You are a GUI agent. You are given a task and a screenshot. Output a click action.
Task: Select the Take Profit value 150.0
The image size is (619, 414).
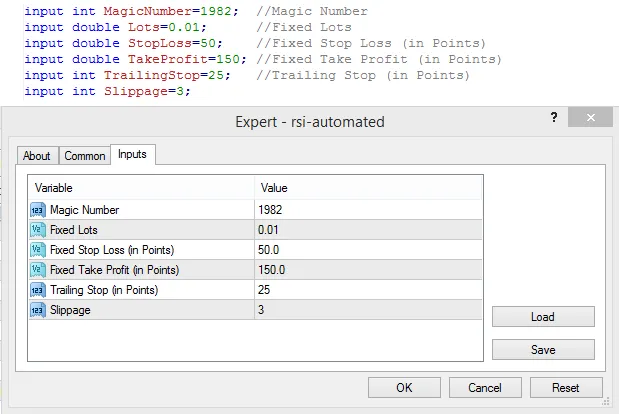(x=368, y=270)
